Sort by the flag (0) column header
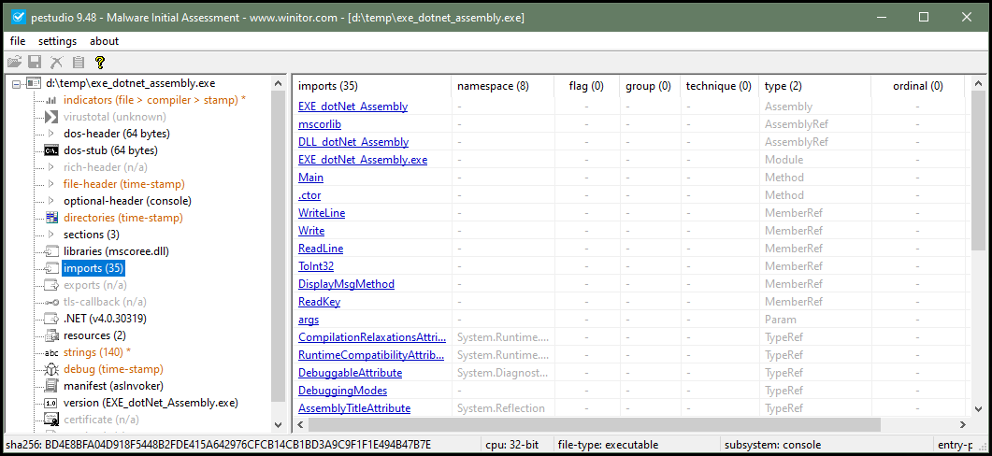Image resolution: width=992 pixels, height=456 pixels. click(586, 87)
